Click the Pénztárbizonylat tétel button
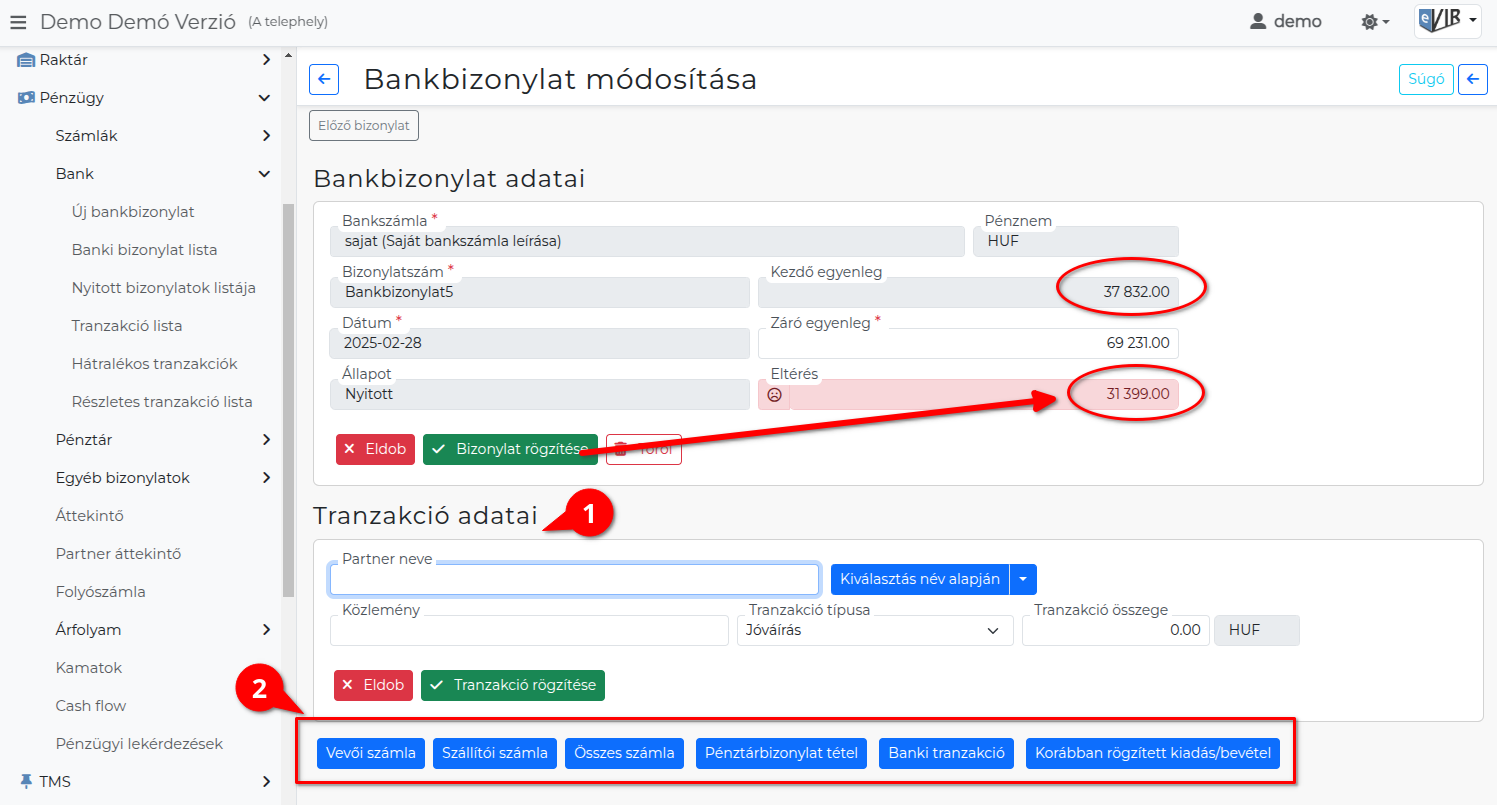 pos(782,753)
